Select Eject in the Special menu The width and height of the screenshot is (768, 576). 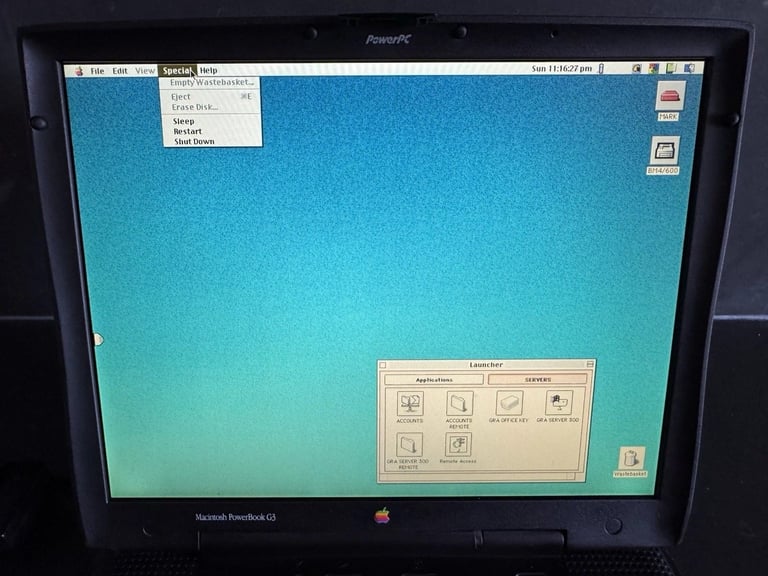pyautogui.click(x=211, y=96)
